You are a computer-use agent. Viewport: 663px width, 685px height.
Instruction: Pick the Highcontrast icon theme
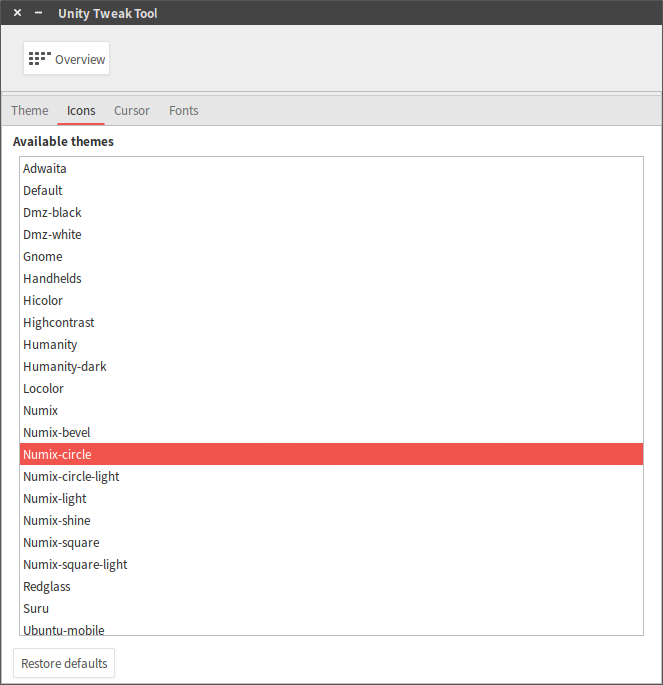[x=332, y=322]
